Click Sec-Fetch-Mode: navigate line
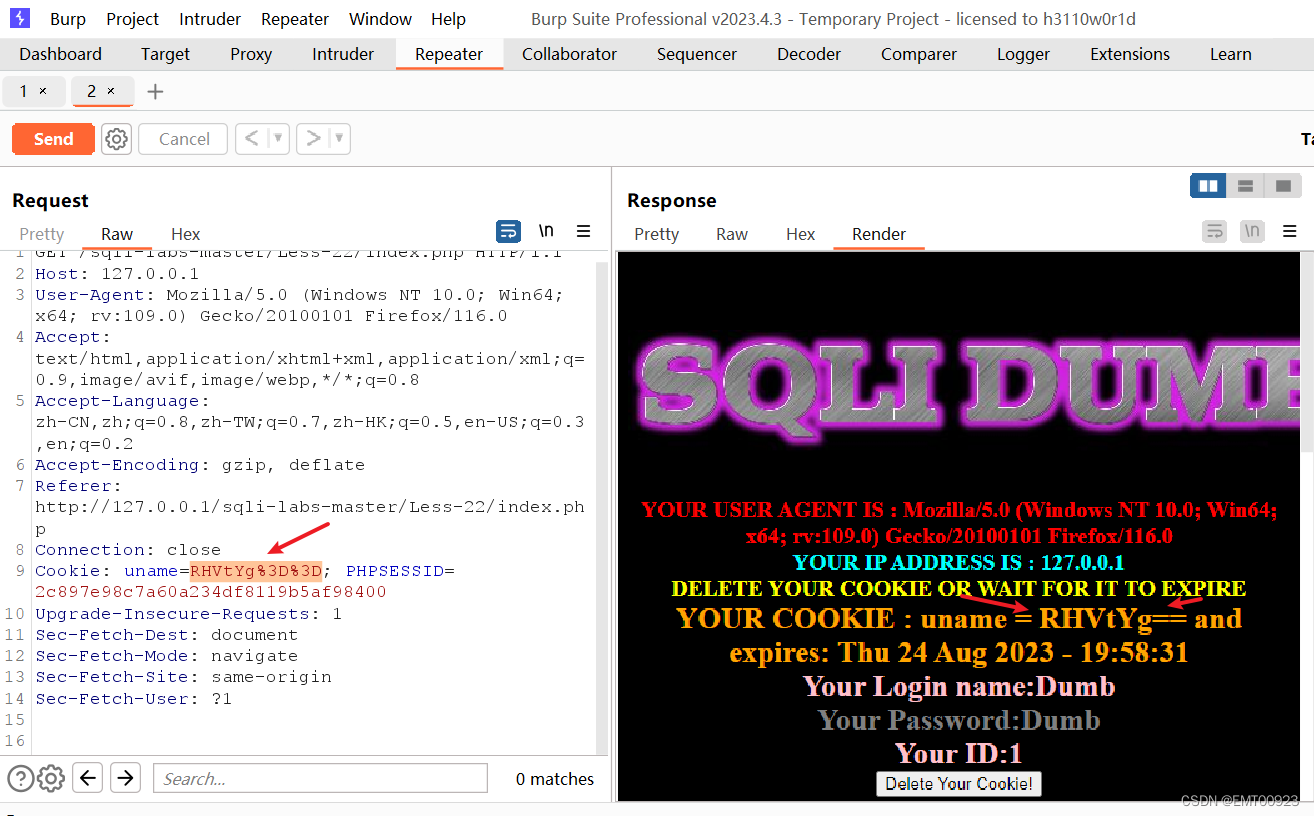Screen dimensions: 1314x816 (166, 656)
